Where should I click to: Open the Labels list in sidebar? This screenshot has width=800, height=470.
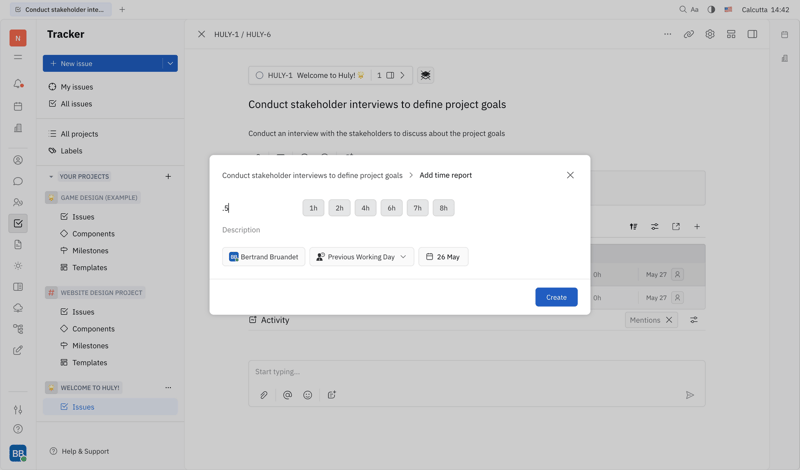71,151
